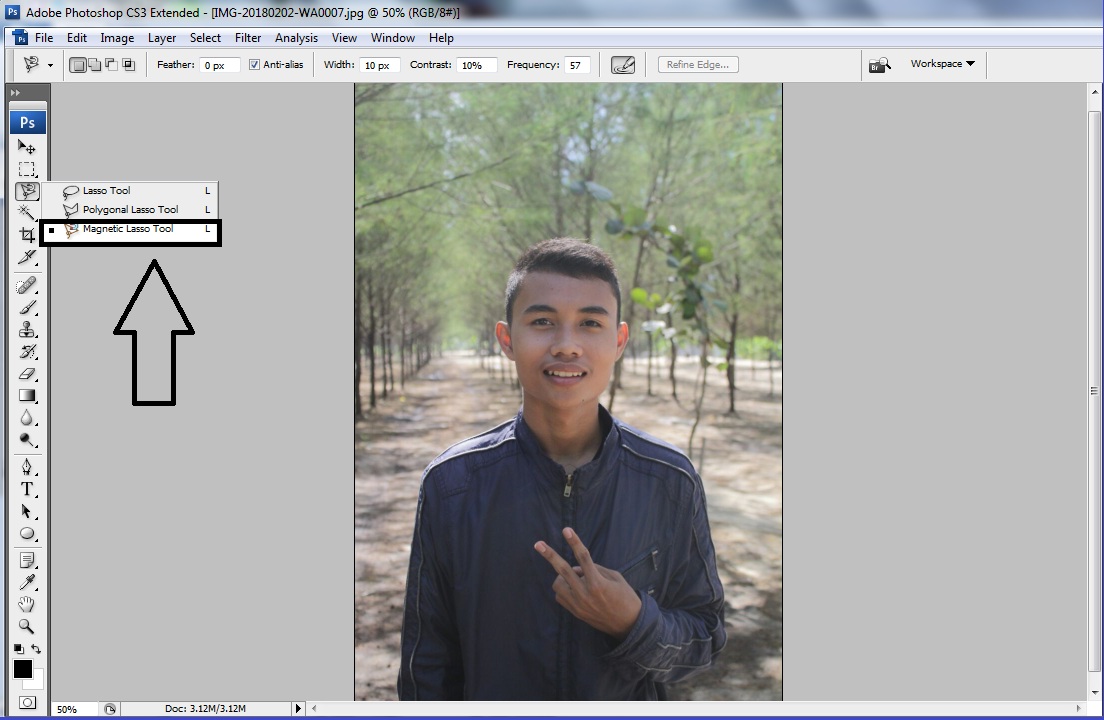1104x720 pixels.
Task: Select the Dodge tool
Action: (x=27, y=440)
